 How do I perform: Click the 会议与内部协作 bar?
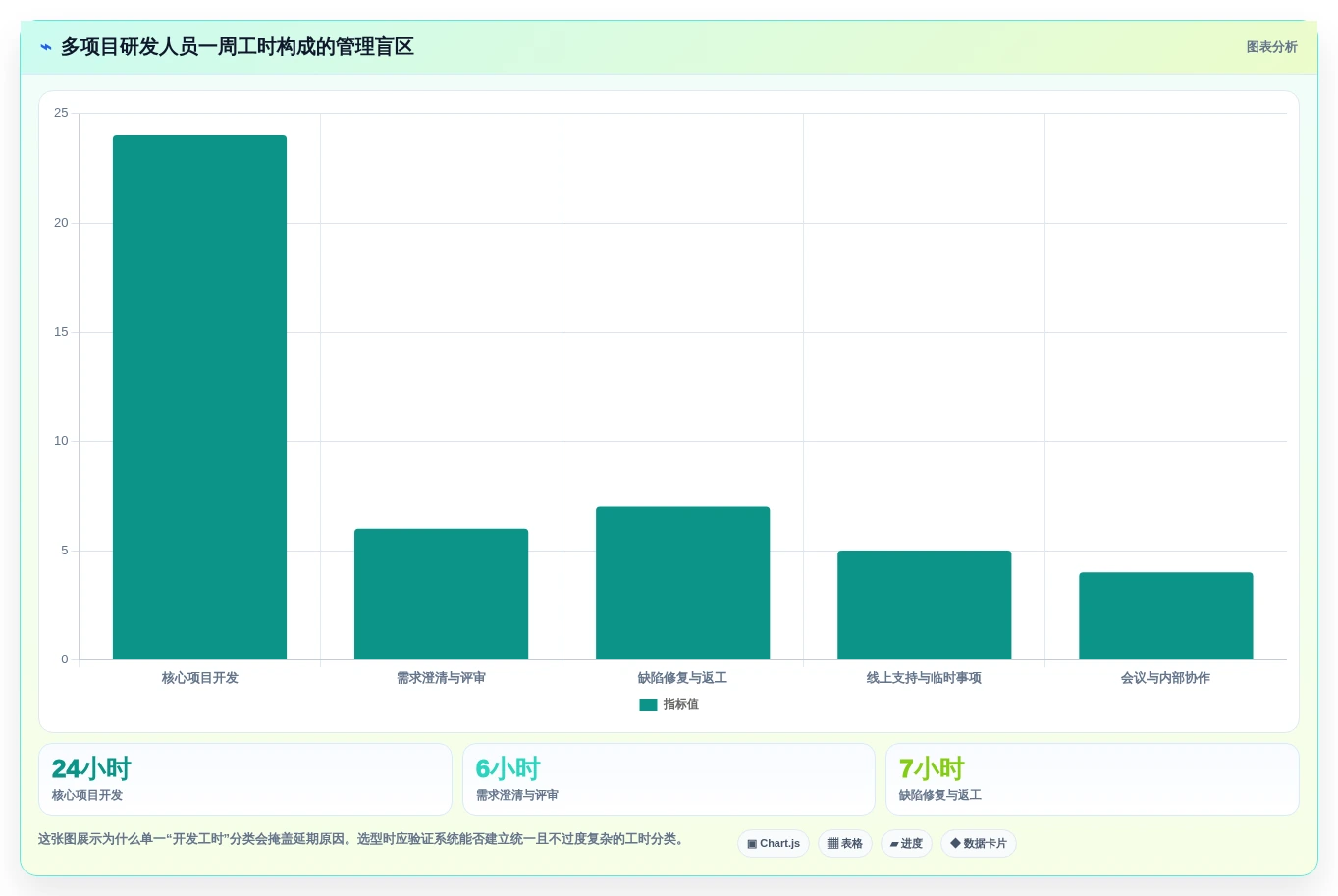pos(1165,615)
